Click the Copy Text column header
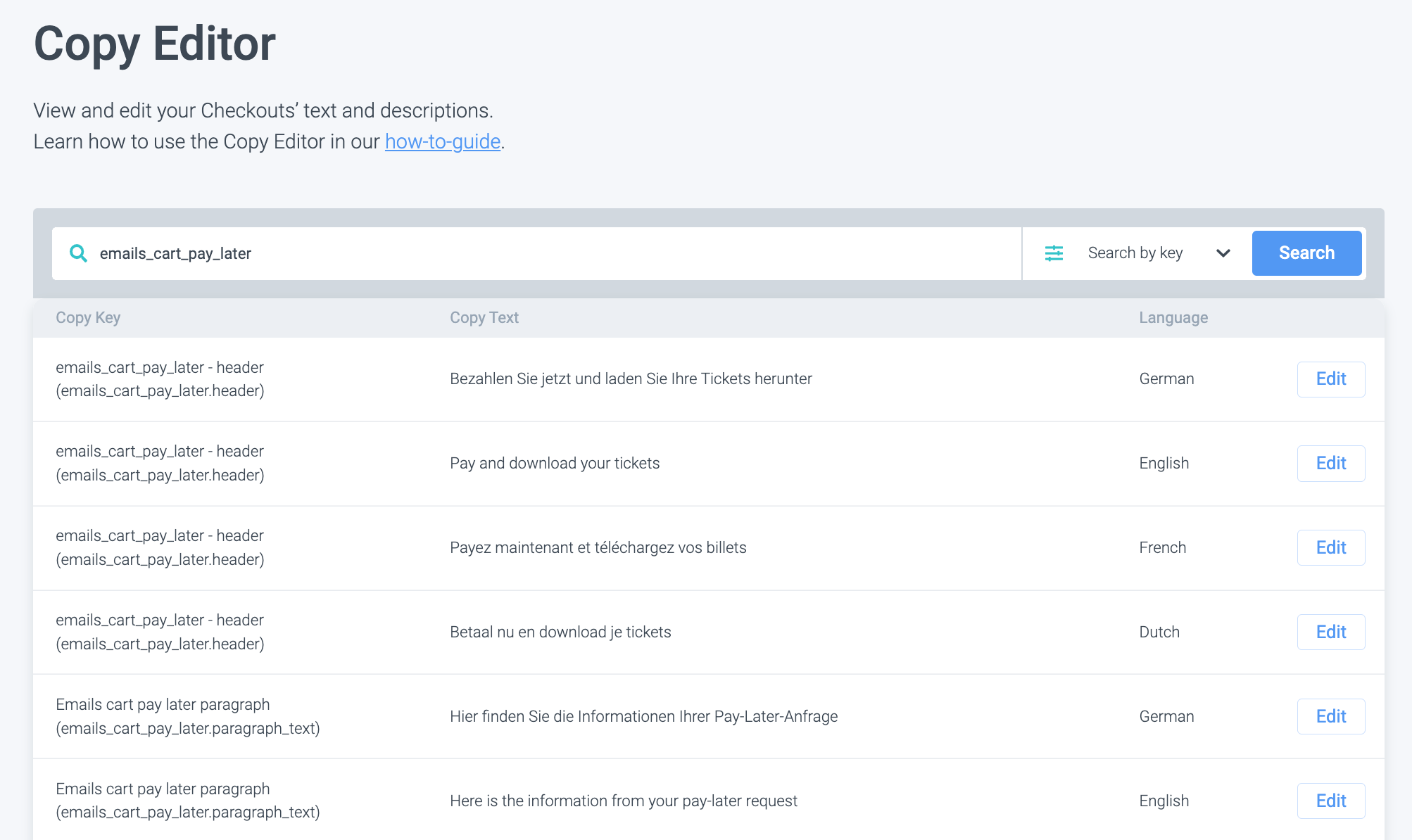This screenshot has height=840, width=1412. (x=484, y=318)
